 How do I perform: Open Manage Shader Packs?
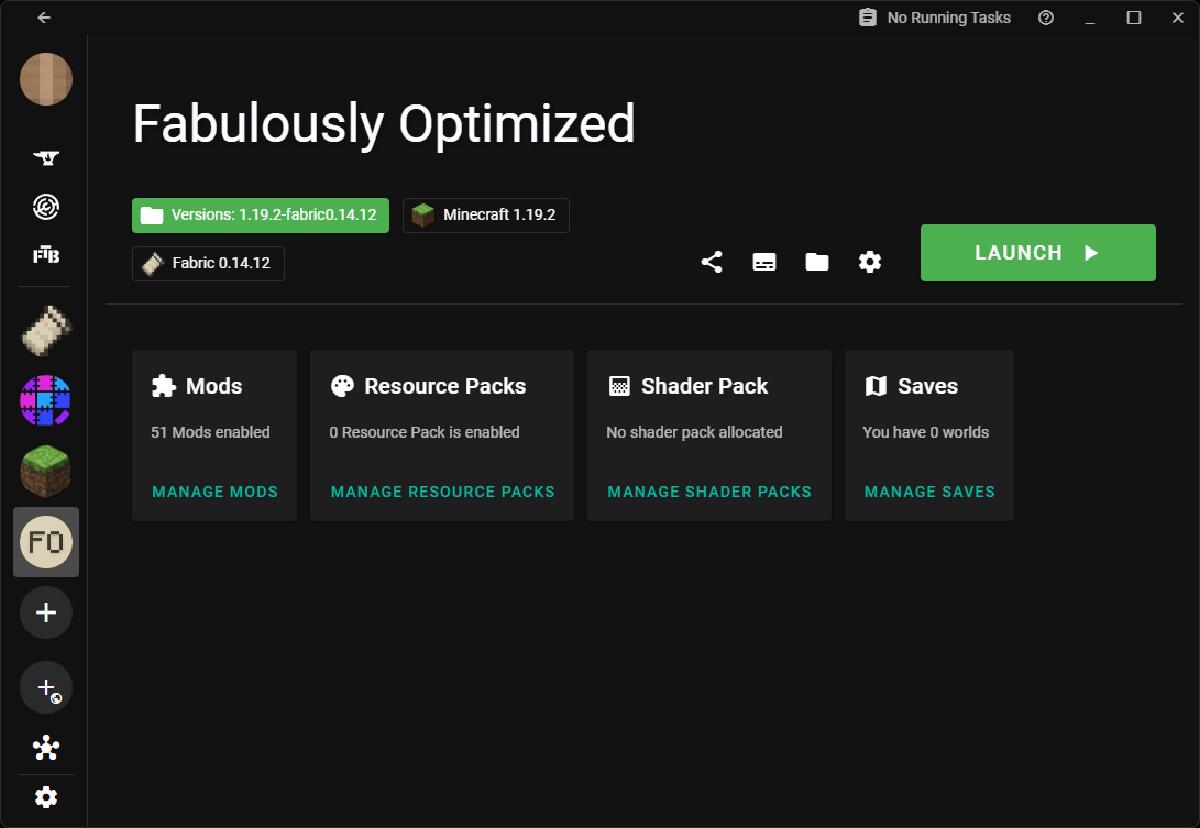pos(709,492)
